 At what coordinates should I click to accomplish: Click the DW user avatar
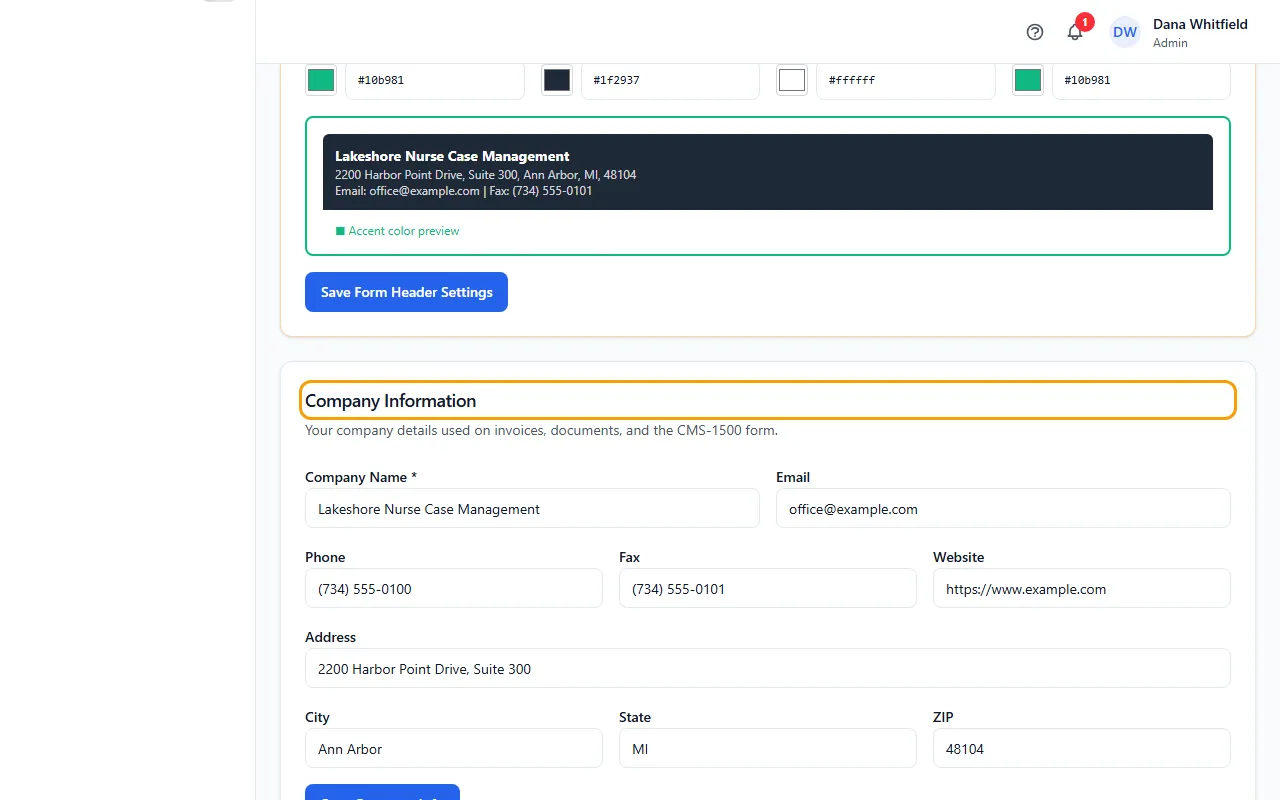point(1125,32)
